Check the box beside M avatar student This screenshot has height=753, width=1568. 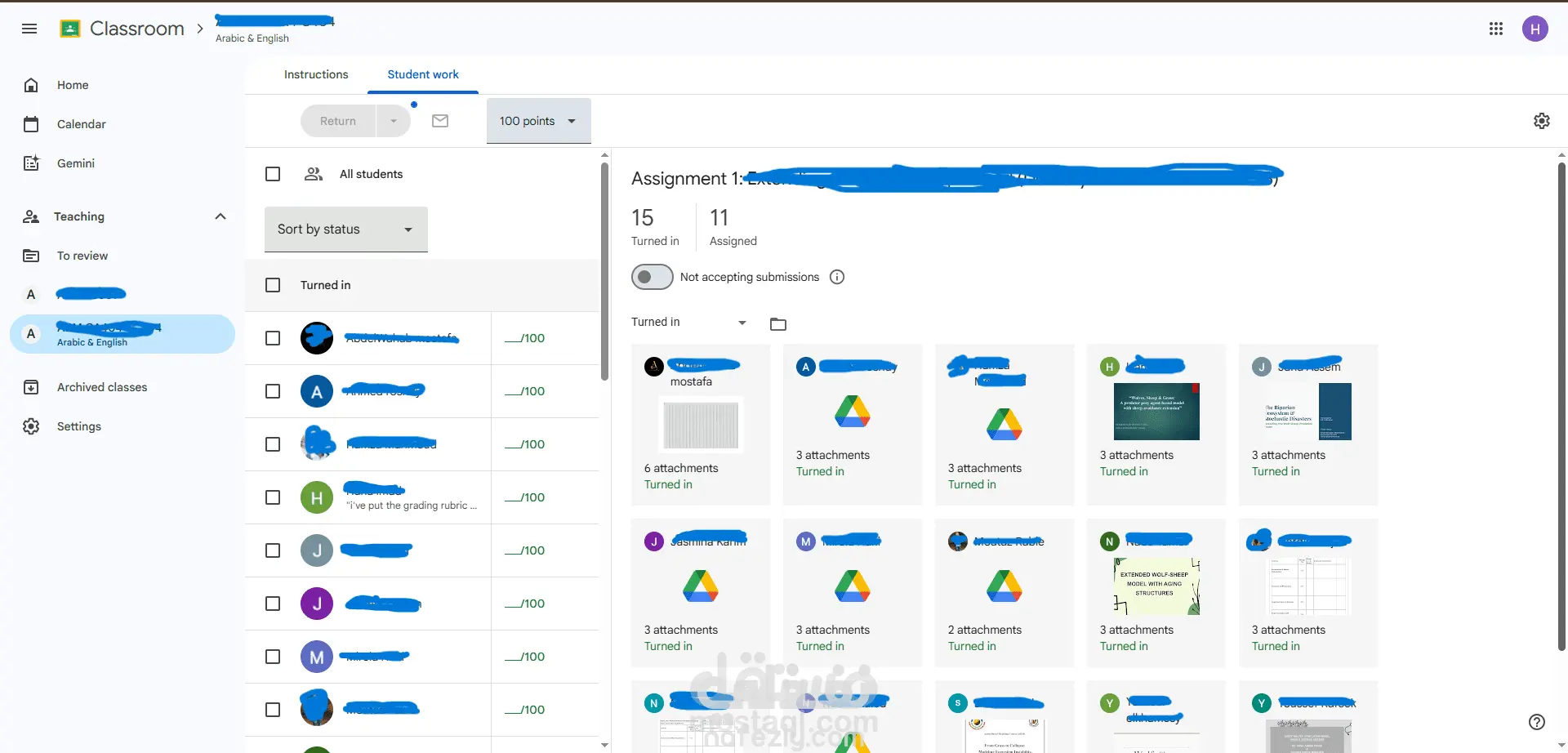tap(273, 657)
